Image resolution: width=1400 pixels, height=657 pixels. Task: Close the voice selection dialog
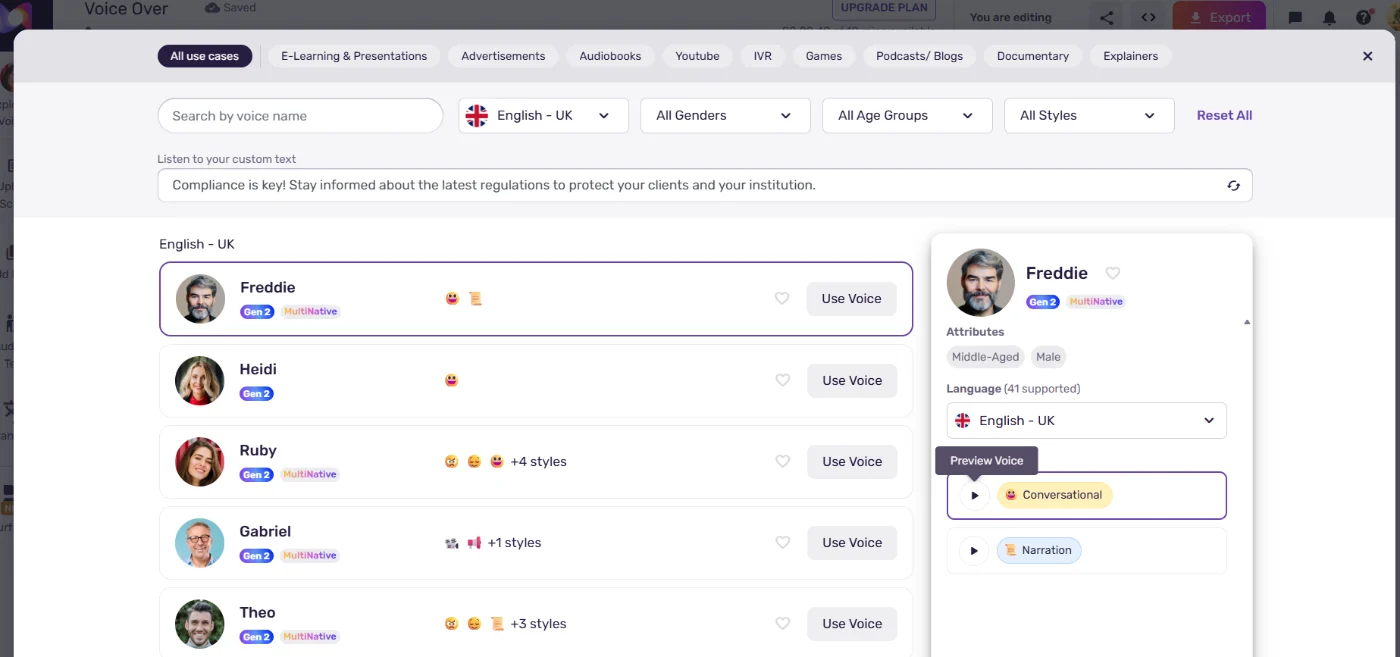coord(1368,56)
